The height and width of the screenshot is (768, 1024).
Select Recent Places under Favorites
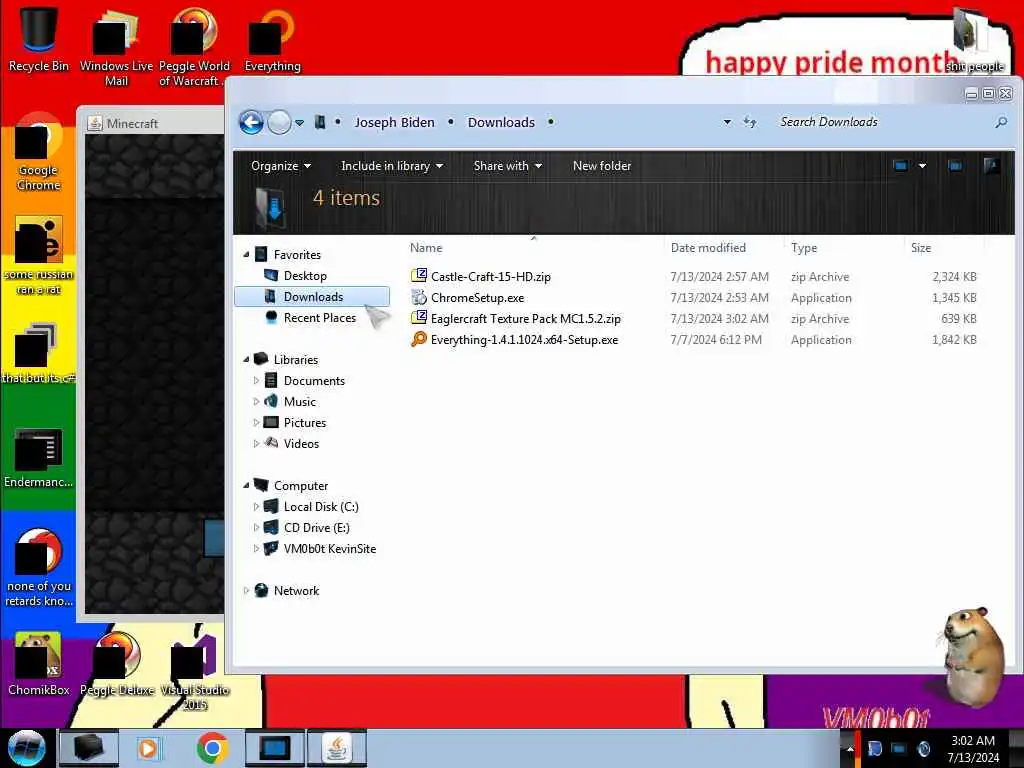click(319, 317)
